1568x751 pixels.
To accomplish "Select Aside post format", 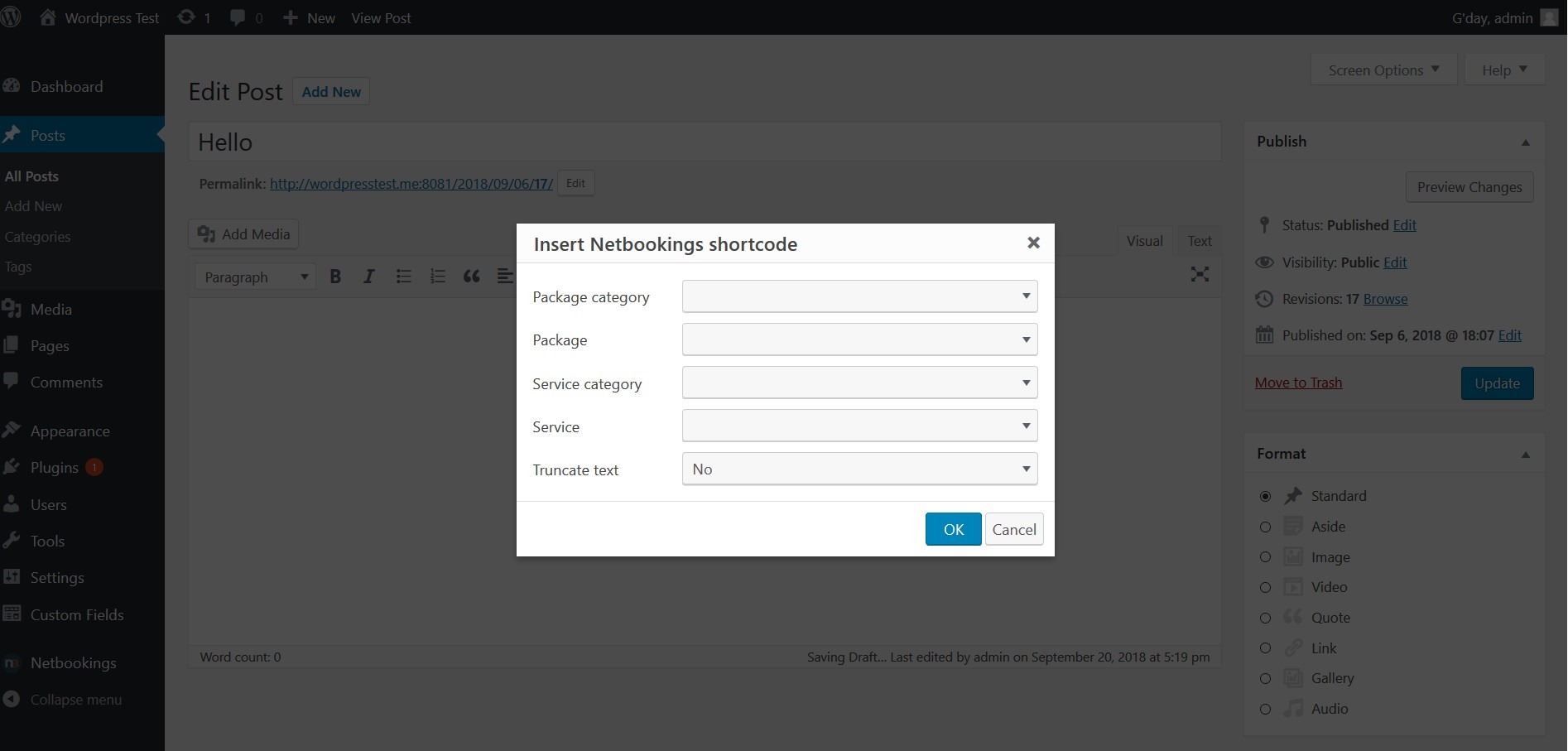I will coord(1265,527).
